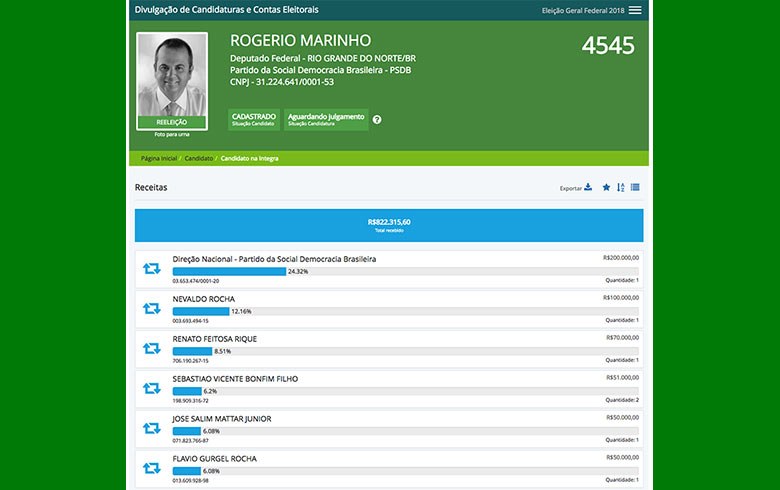780x490 pixels.
Task: Click transfer icon for JOSE SALIM MATTAR JUNIOR
Action: pyautogui.click(x=152, y=428)
